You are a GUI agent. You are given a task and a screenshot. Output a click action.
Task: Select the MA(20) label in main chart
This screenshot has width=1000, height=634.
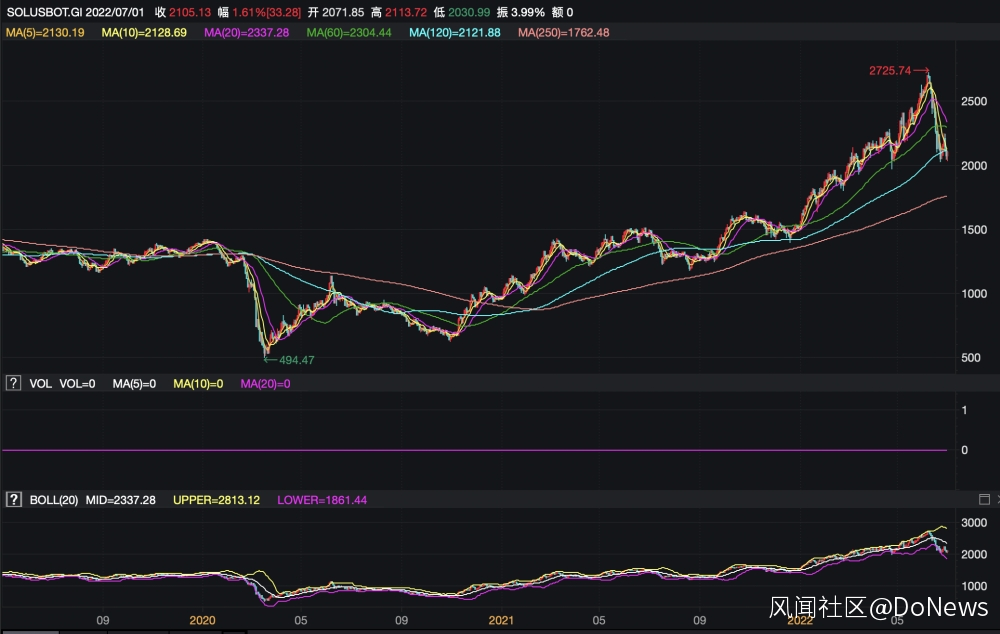click(246, 33)
